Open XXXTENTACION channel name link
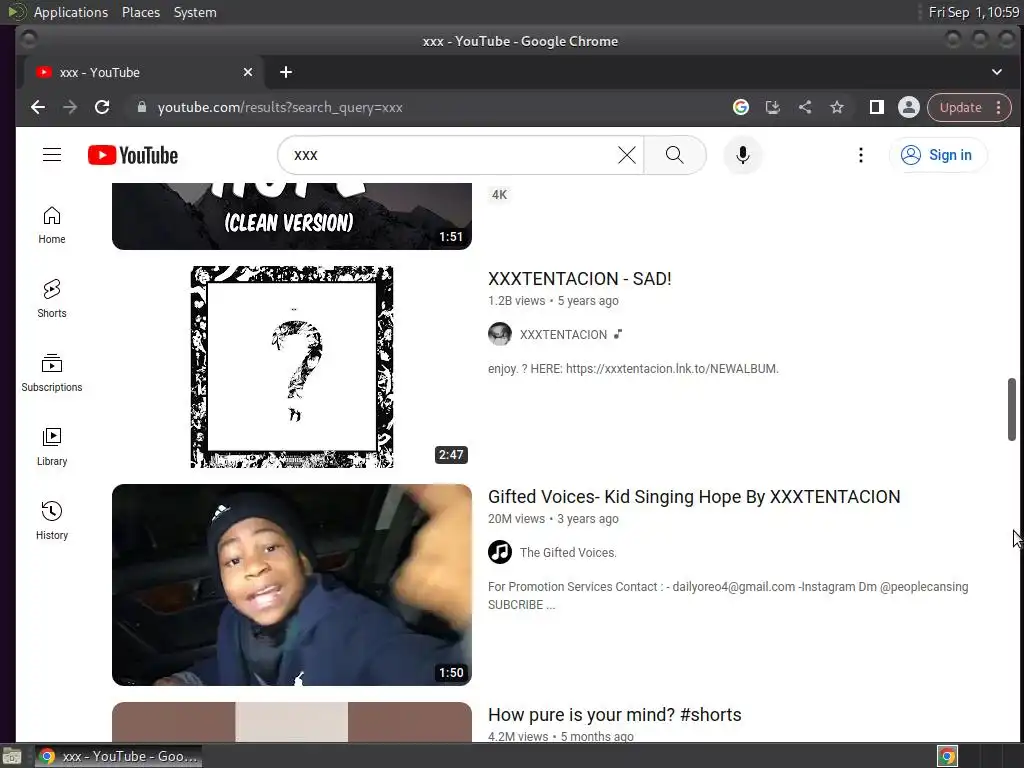 click(563, 334)
